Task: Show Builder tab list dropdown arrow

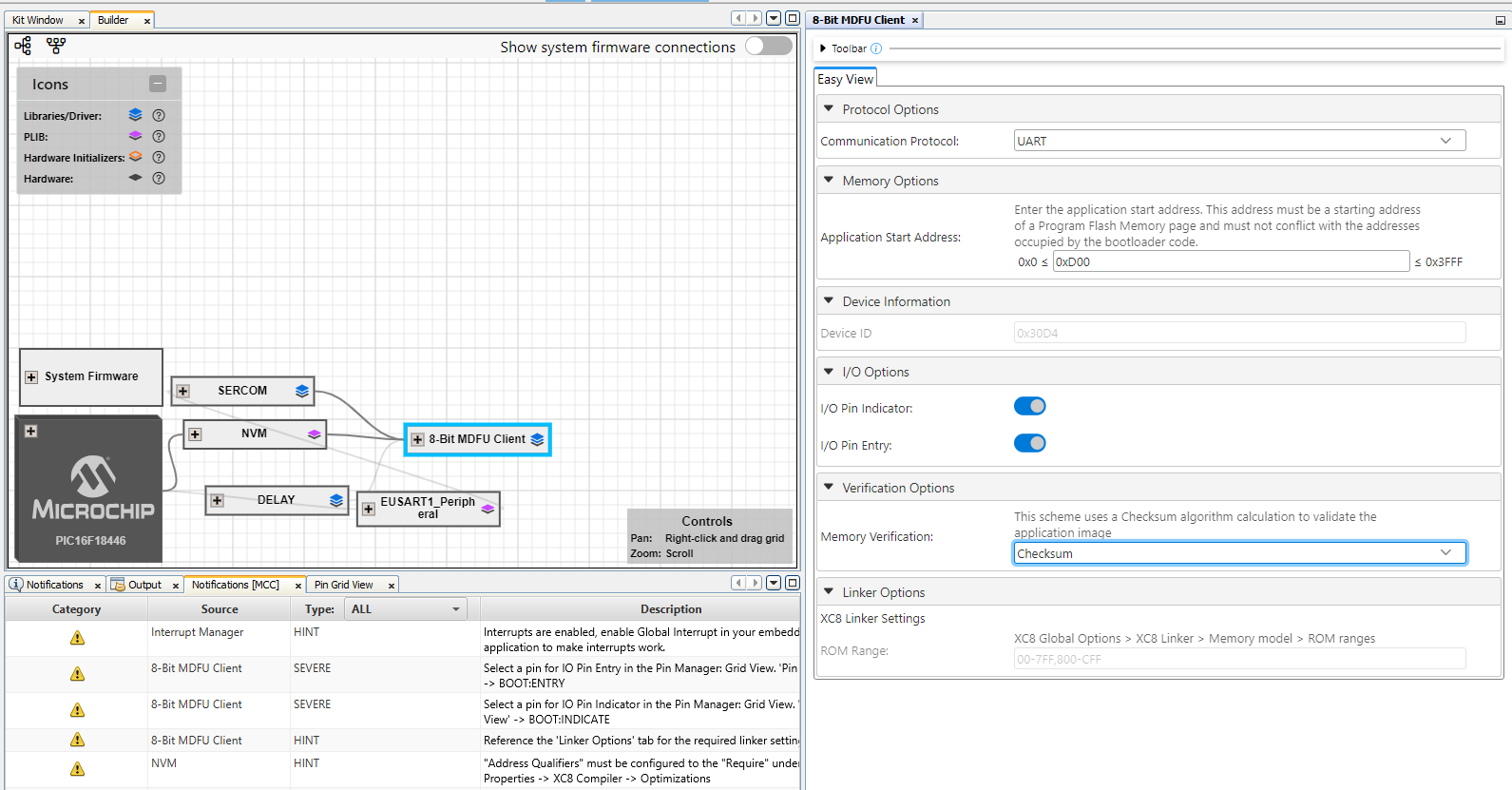Action: [774, 18]
